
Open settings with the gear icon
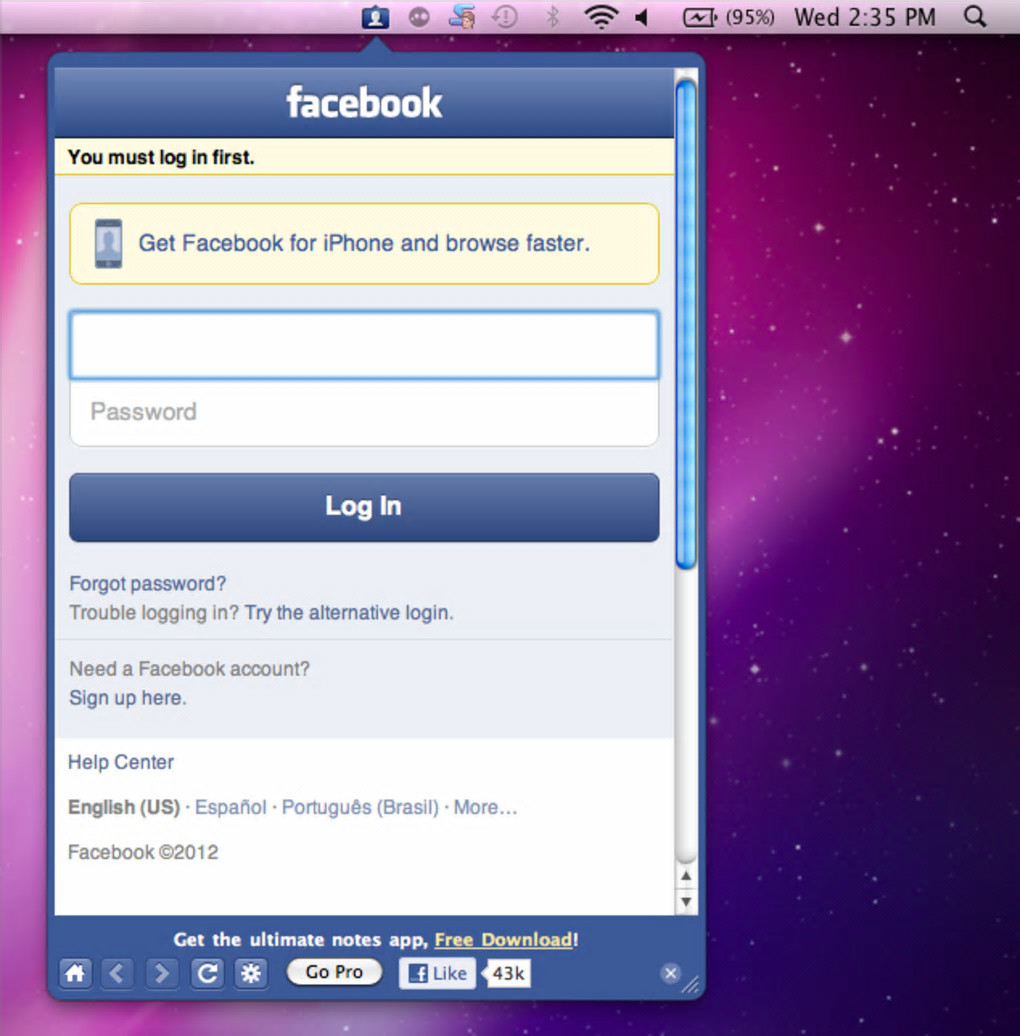251,973
